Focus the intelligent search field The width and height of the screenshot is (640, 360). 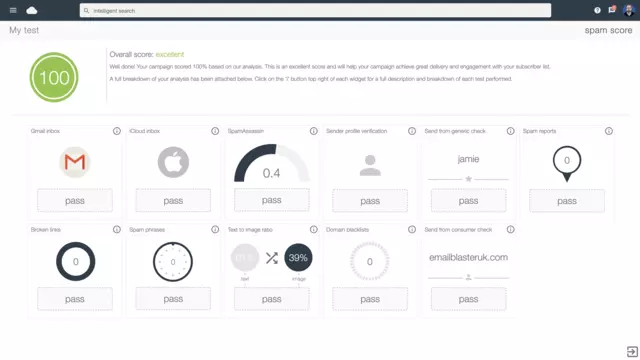click(x=315, y=11)
